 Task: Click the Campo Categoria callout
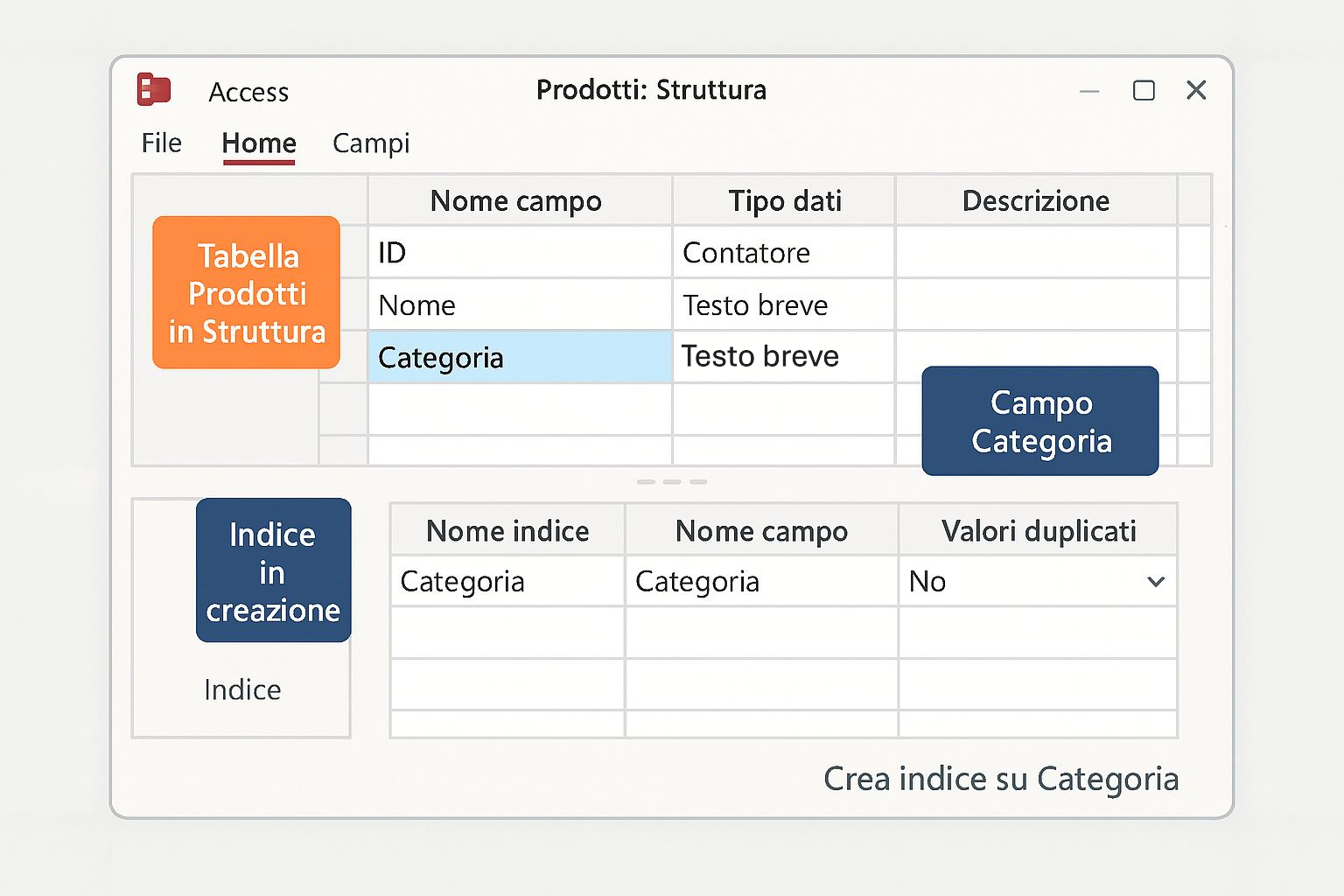1040,421
